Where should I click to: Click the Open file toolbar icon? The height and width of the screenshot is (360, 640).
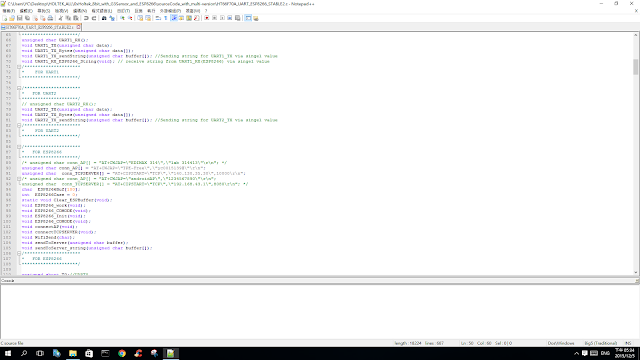coord(12,18)
